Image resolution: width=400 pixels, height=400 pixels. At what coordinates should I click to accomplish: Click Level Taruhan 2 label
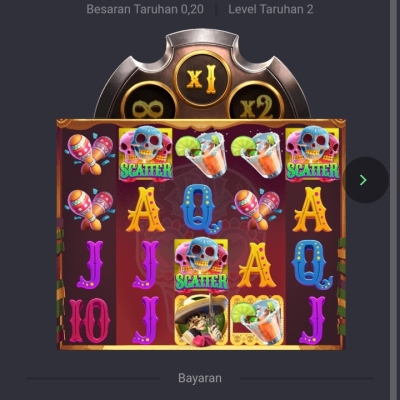pyautogui.click(x=271, y=9)
